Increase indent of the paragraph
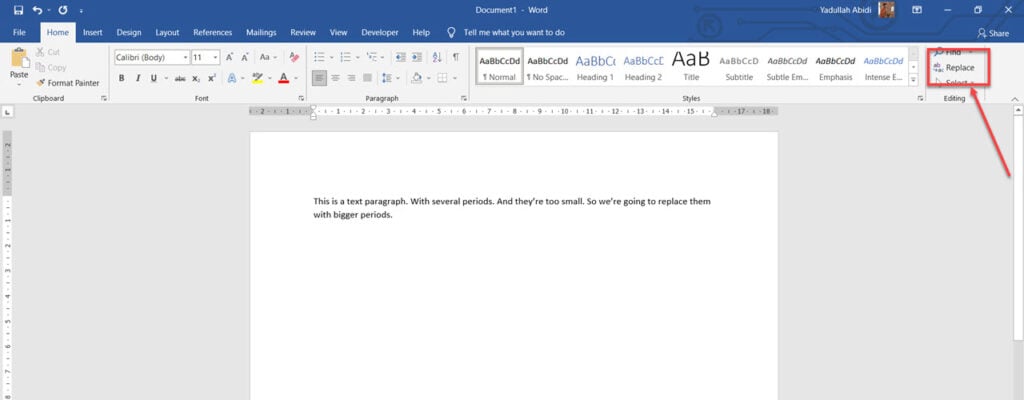The height and width of the screenshot is (400, 1024). pyautogui.click(x=417, y=58)
